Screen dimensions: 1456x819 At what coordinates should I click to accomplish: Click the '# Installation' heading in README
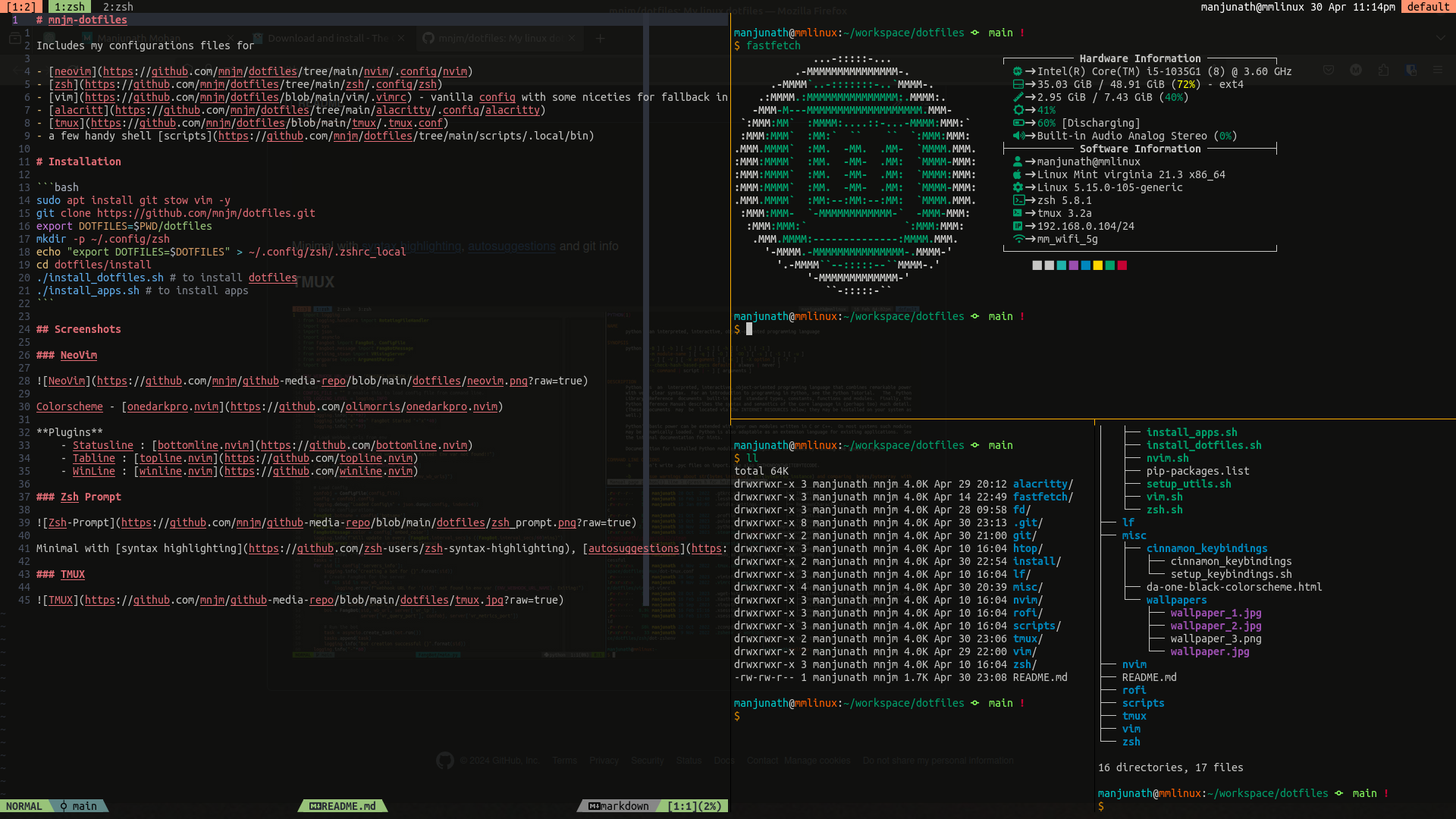pos(79,162)
